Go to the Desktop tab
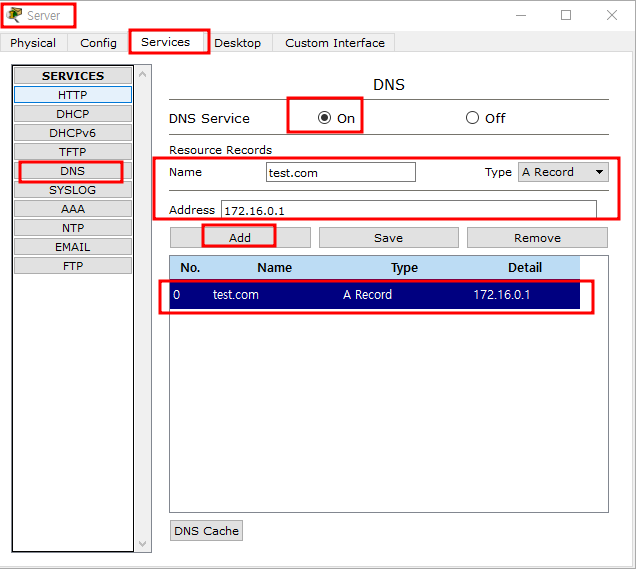The image size is (638, 572). click(x=238, y=43)
